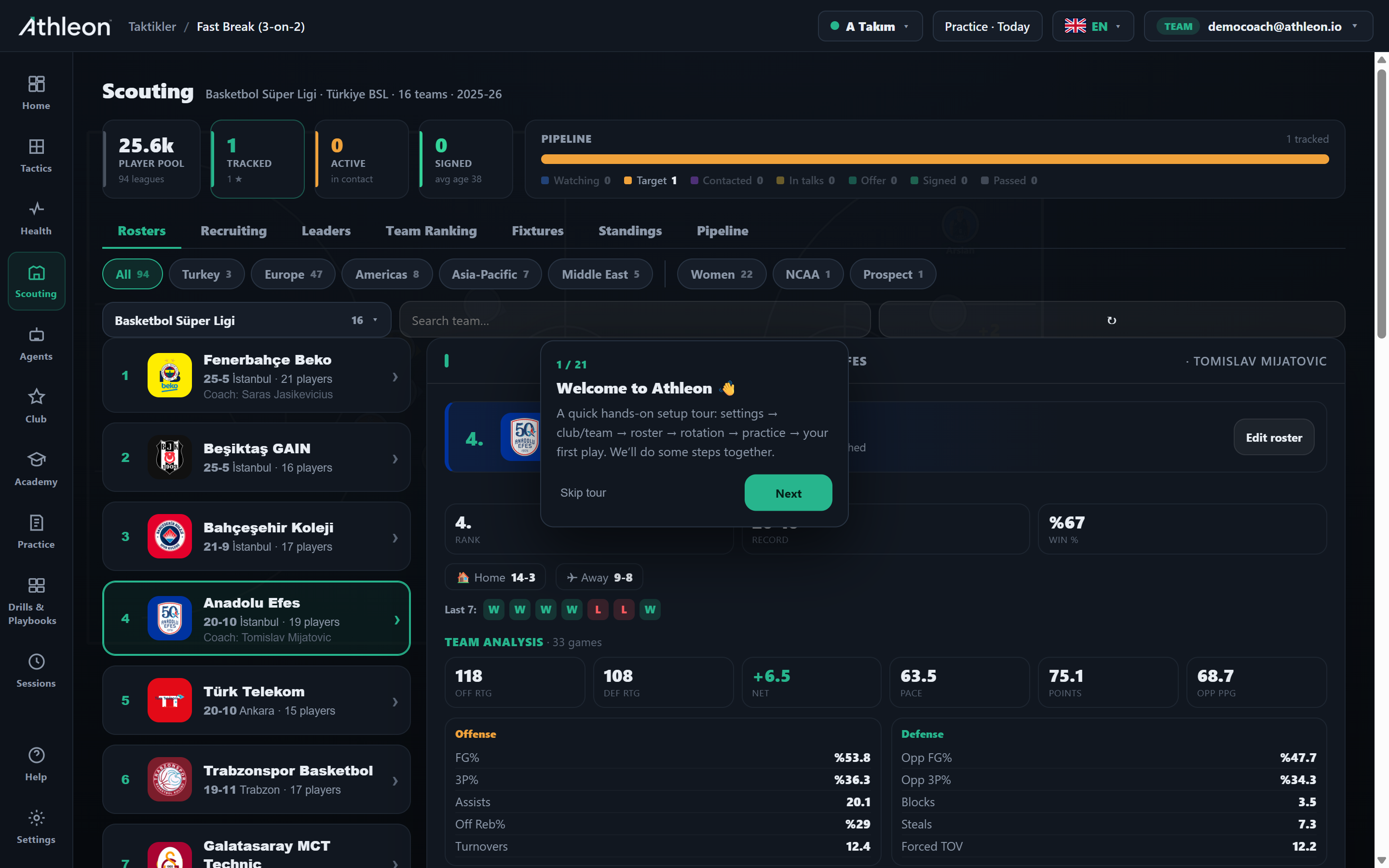The image size is (1389, 868).
Task: Click the refresh icon next to search
Action: coord(1111,320)
